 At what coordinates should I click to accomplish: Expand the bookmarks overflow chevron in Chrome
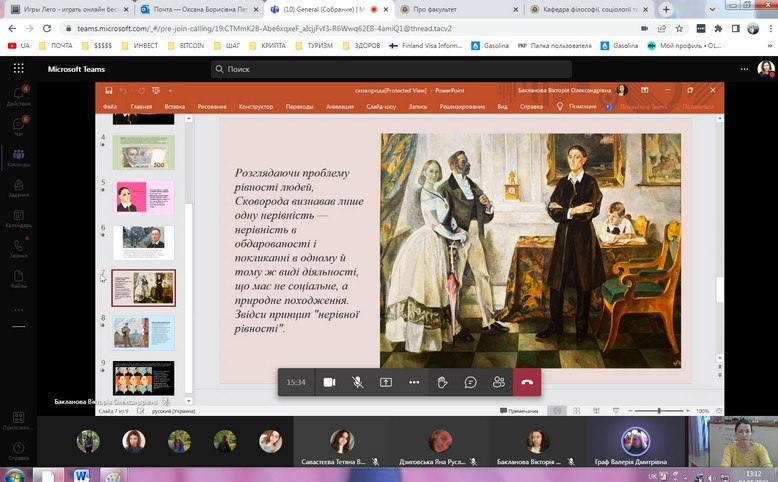tap(766, 45)
